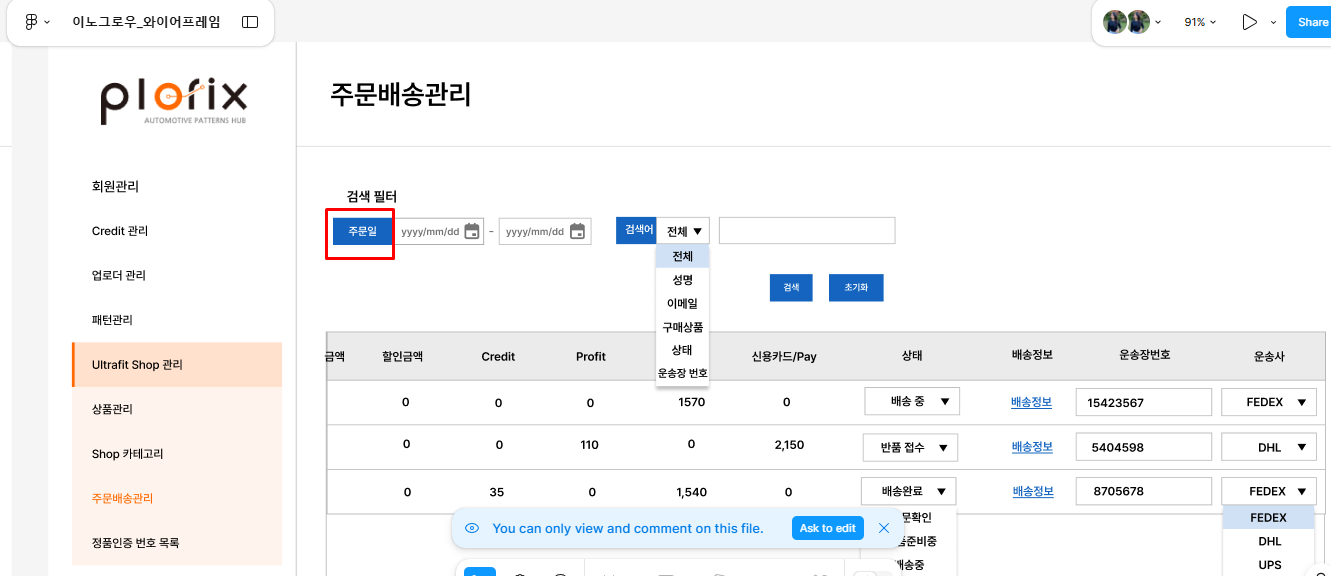Click the Share button
This screenshot has height=576, width=1331.
pyautogui.click(x=1310, y=21)
